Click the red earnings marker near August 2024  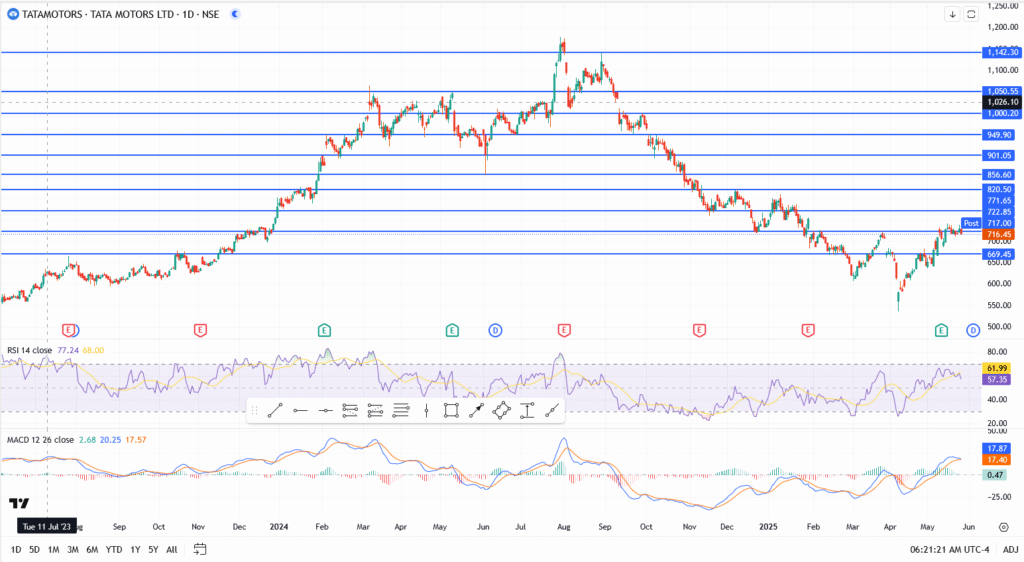pos(564,330)
